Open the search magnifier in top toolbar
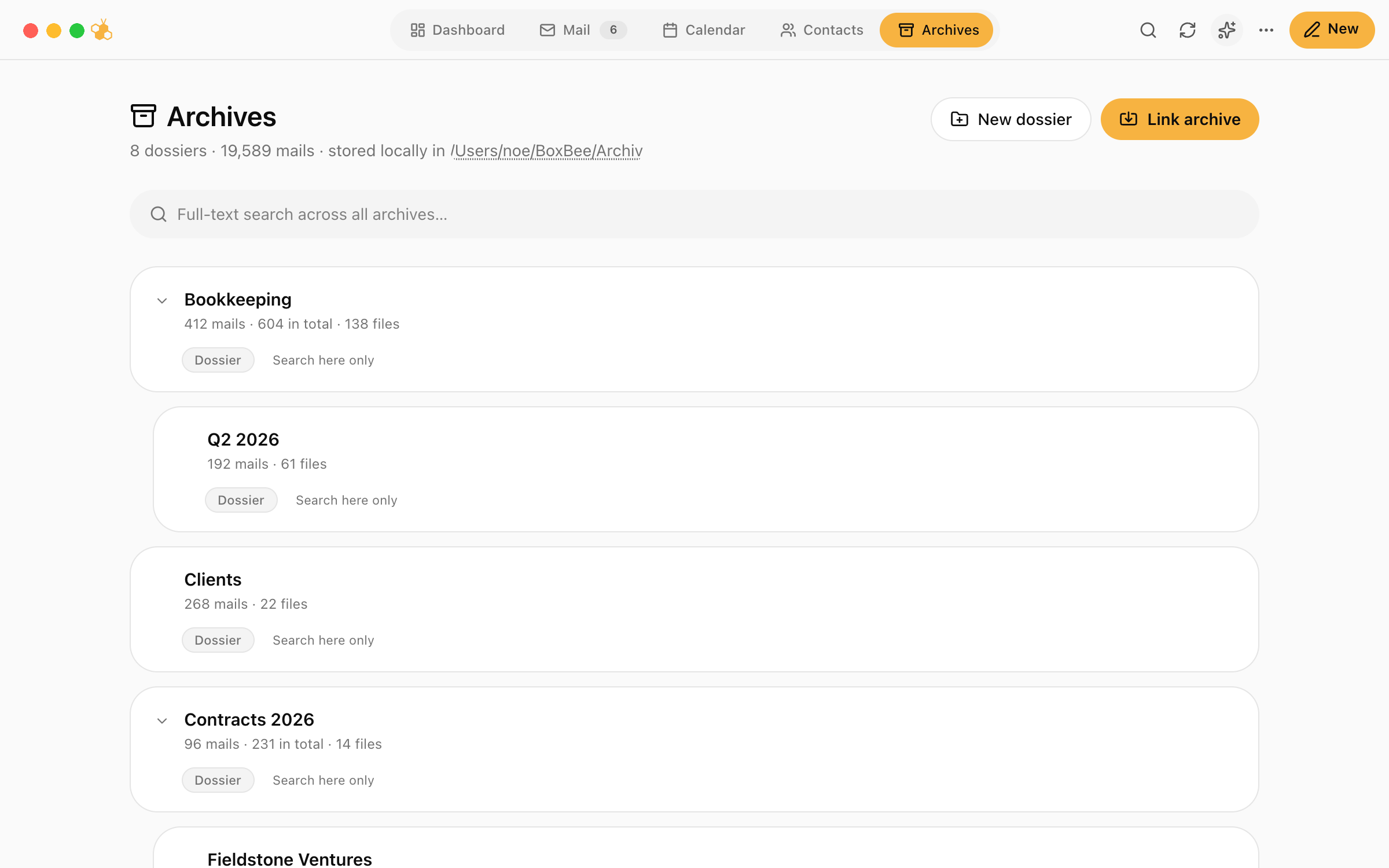Screen dimensions: 1389x868 point(1148,30)
